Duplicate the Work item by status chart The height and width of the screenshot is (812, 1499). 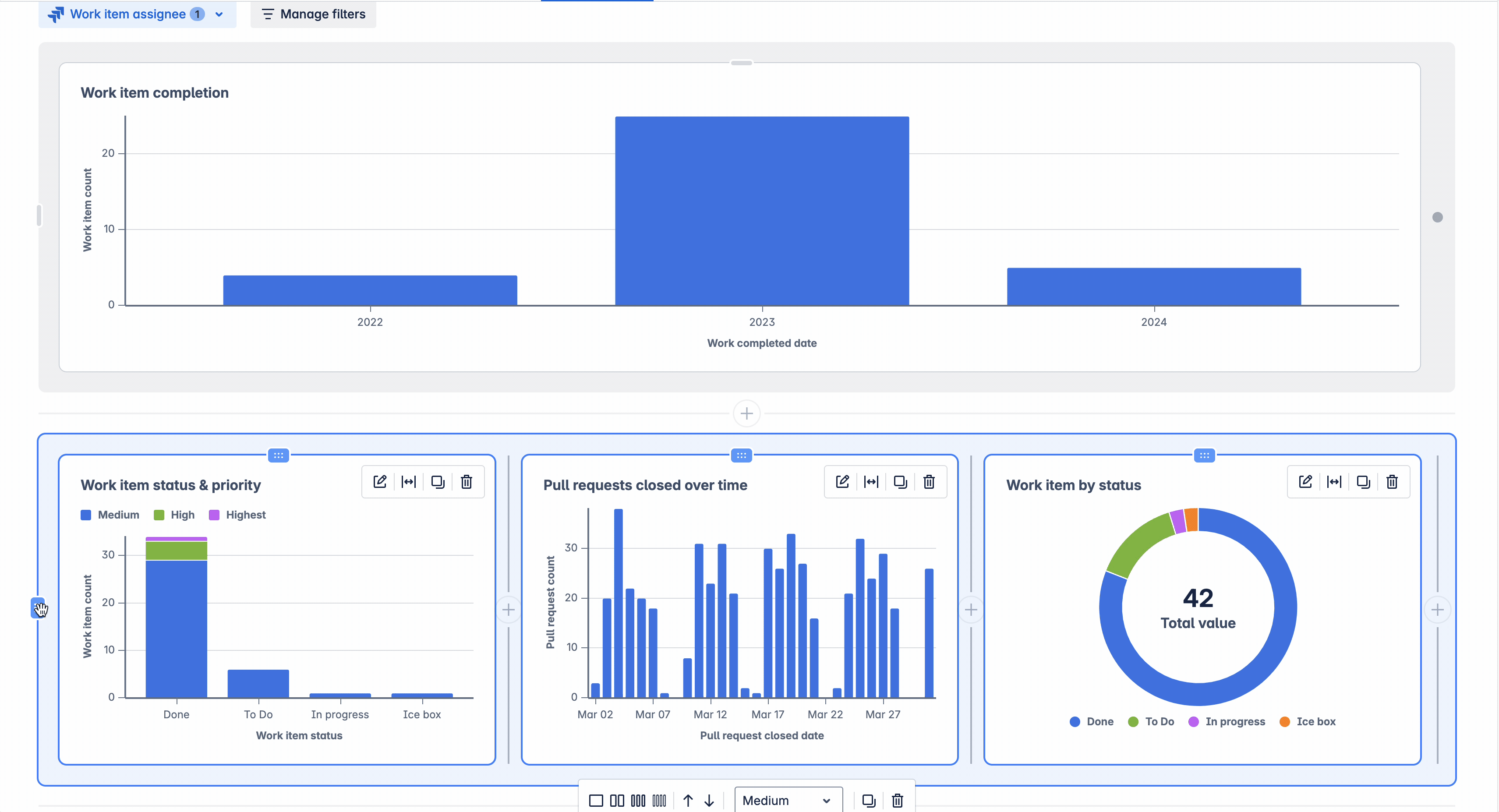pos(1363,482)
